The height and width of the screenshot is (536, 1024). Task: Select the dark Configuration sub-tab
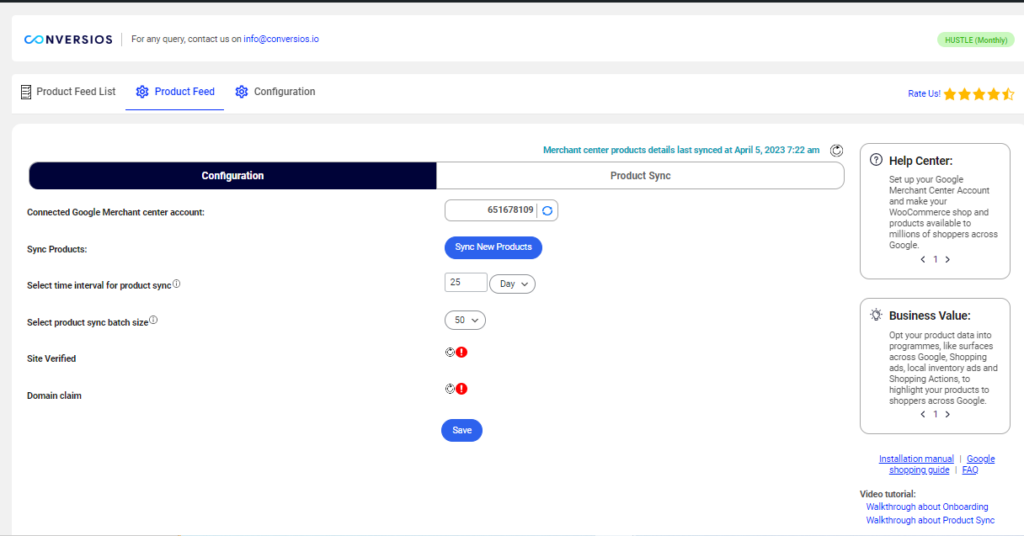click(x=232, y=176)
